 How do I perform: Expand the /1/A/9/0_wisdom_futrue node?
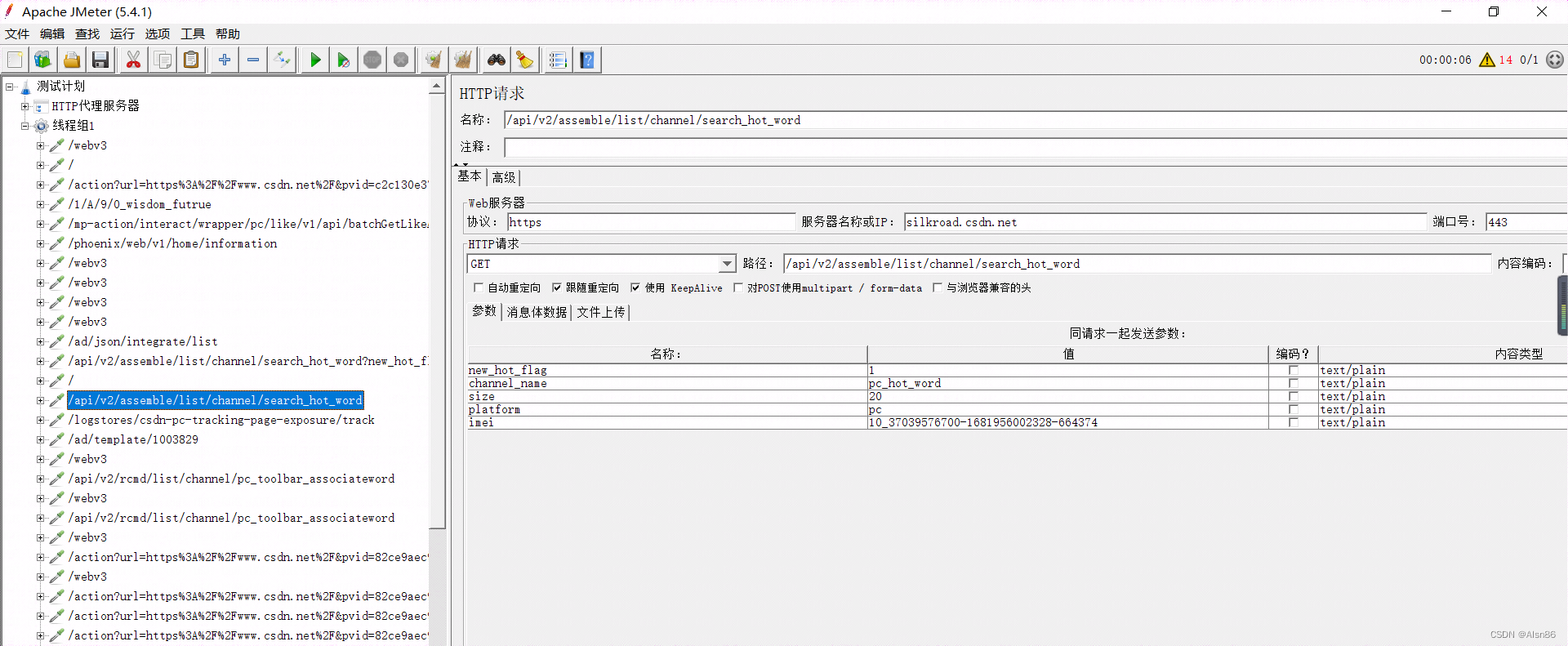(x=41, y=204)
